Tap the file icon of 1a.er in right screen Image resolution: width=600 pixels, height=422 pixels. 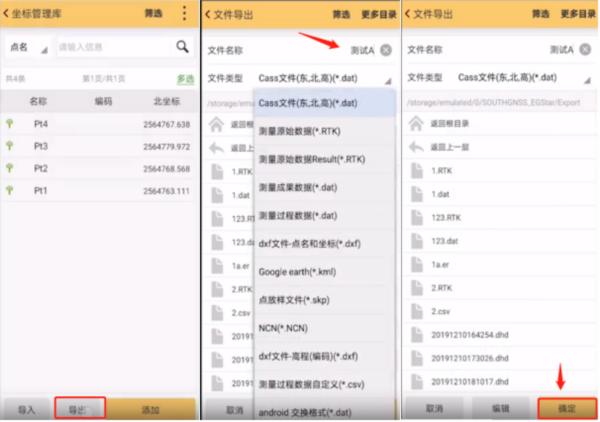[x=417, y=264]
